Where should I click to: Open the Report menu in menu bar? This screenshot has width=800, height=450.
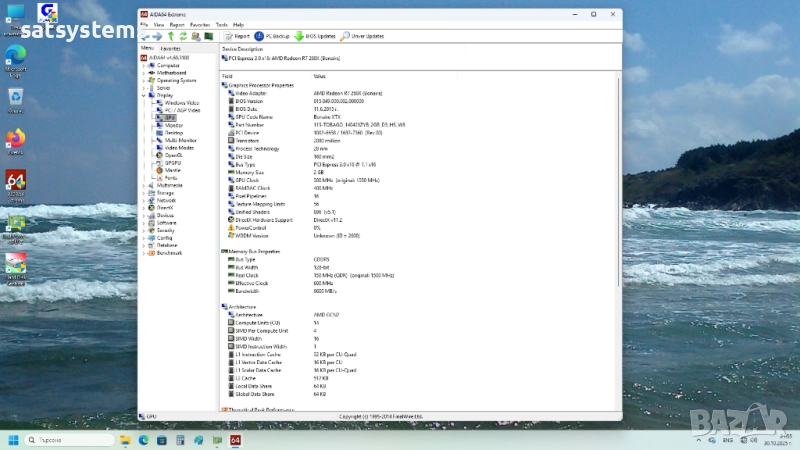click(x=177, y=24)
